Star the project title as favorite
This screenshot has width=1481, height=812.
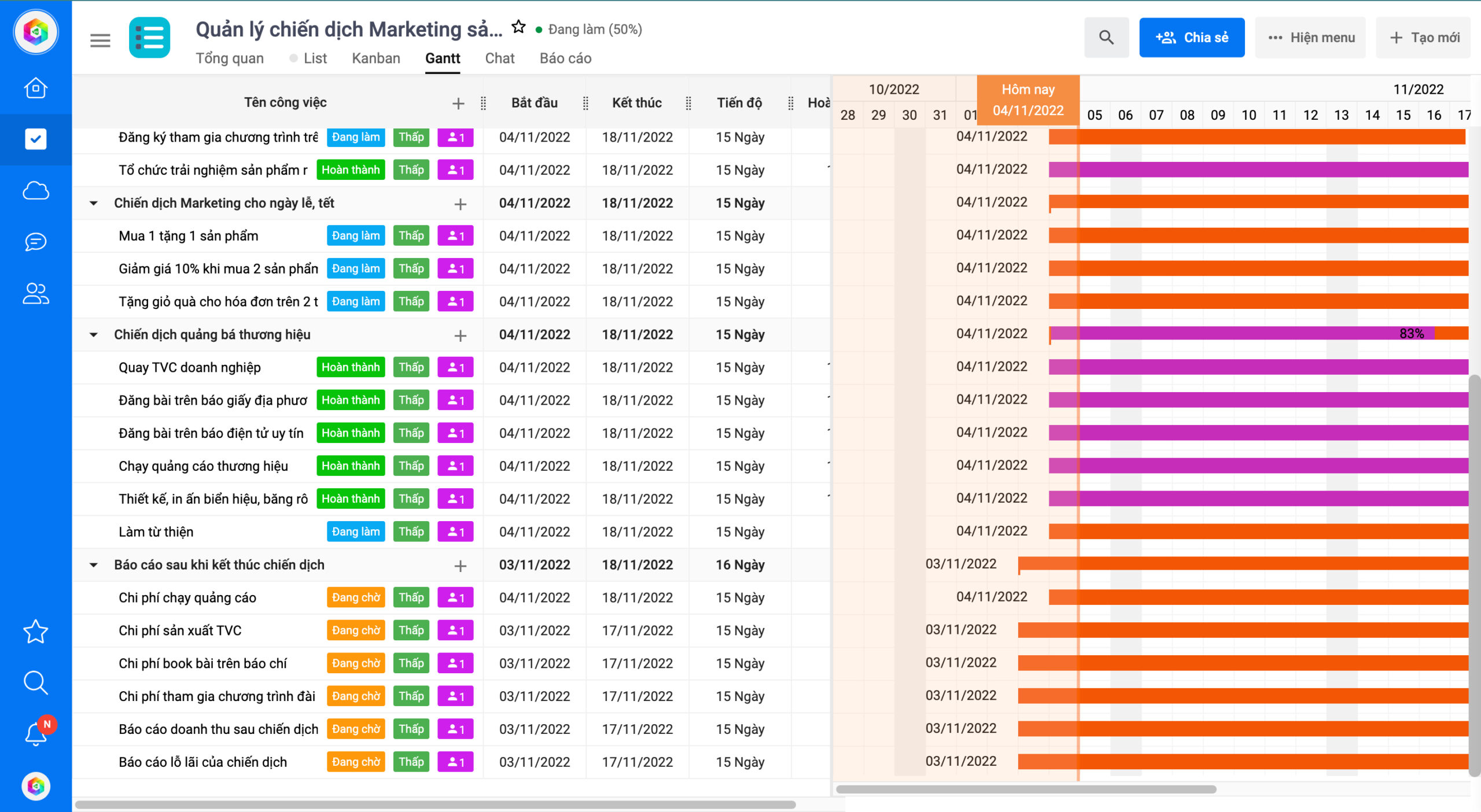coord(518,27)
